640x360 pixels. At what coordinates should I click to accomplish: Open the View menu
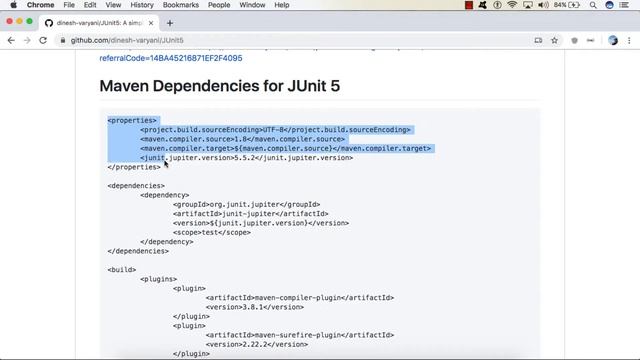point(113,5)
